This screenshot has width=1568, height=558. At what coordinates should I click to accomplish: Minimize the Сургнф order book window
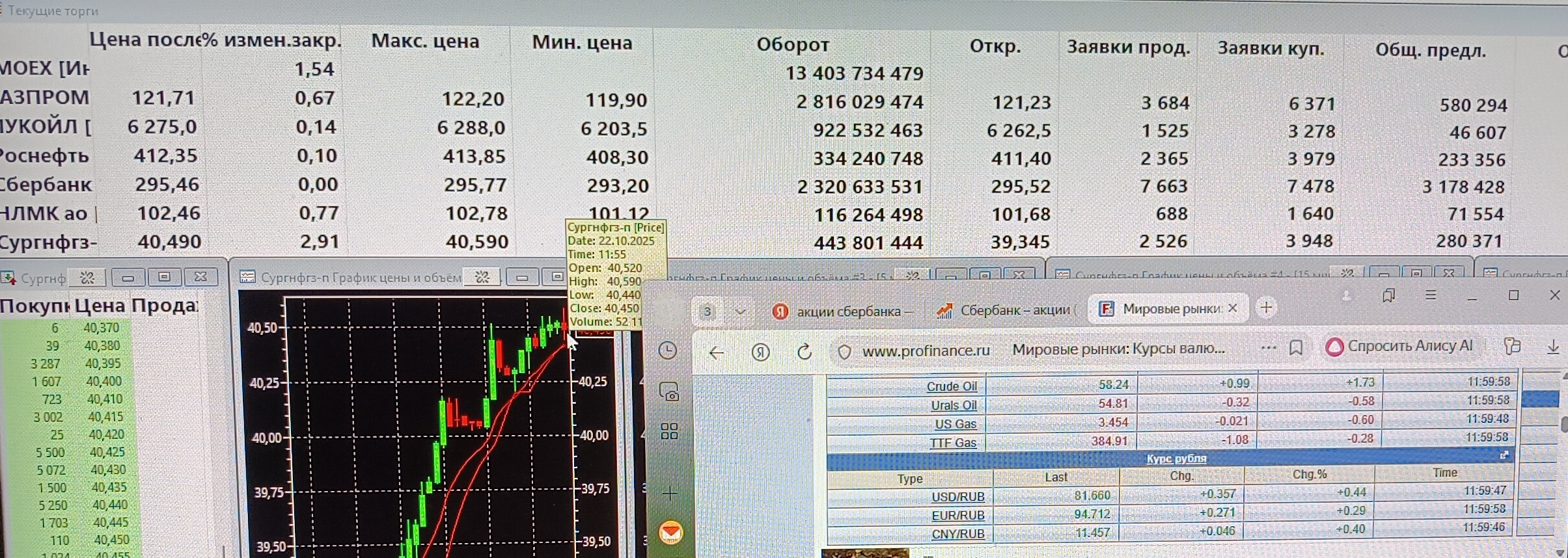(128, 278)
